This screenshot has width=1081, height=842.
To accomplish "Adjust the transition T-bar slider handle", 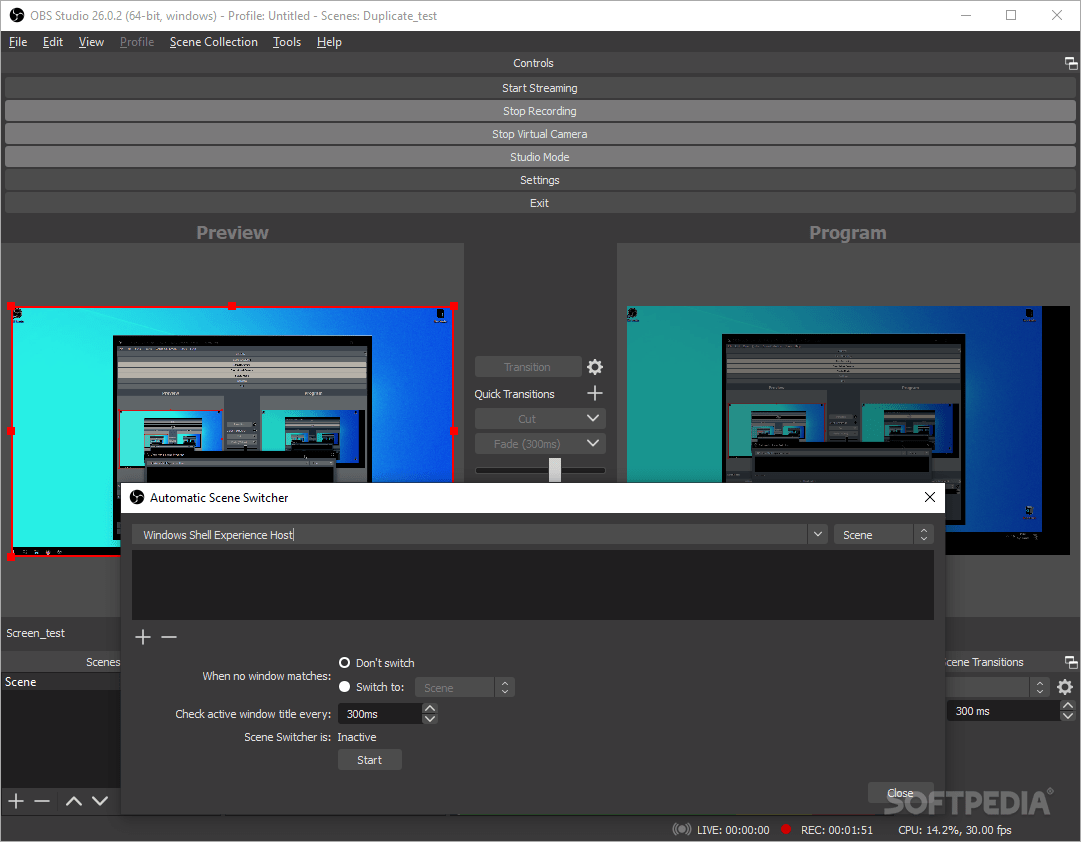I will 555,470.
